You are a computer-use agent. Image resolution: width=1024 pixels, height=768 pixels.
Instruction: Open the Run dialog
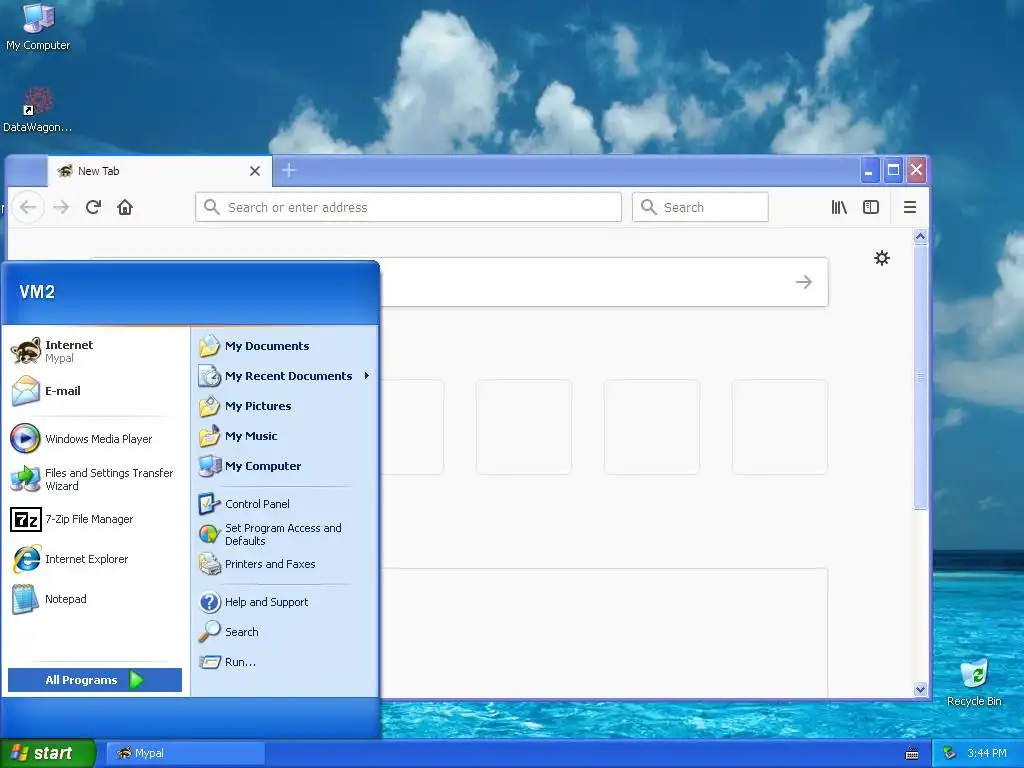click(x=285, y=662)
